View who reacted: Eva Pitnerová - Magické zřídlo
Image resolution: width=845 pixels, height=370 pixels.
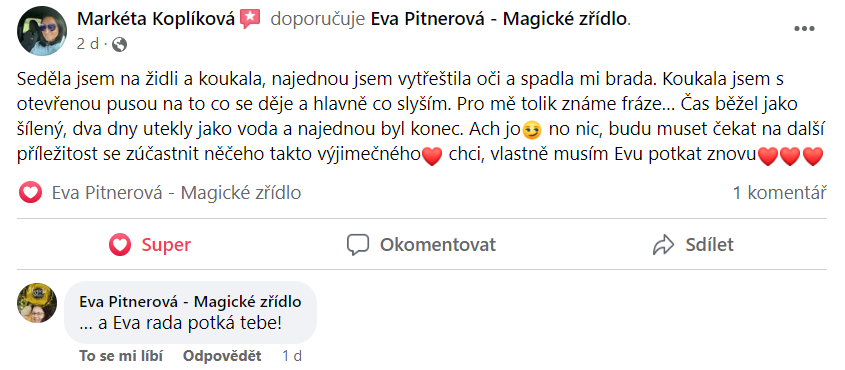[x=176, y=192]
